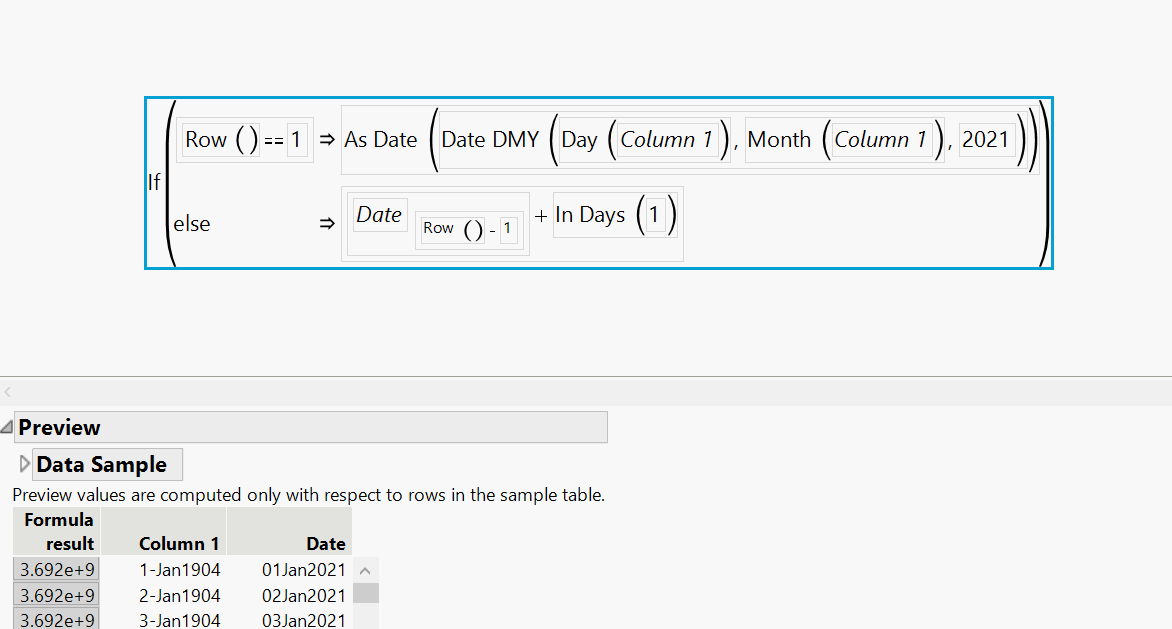
Task: Select Column 1 inside the Month function
Action: pyautogui.click(x=880, y=140)
